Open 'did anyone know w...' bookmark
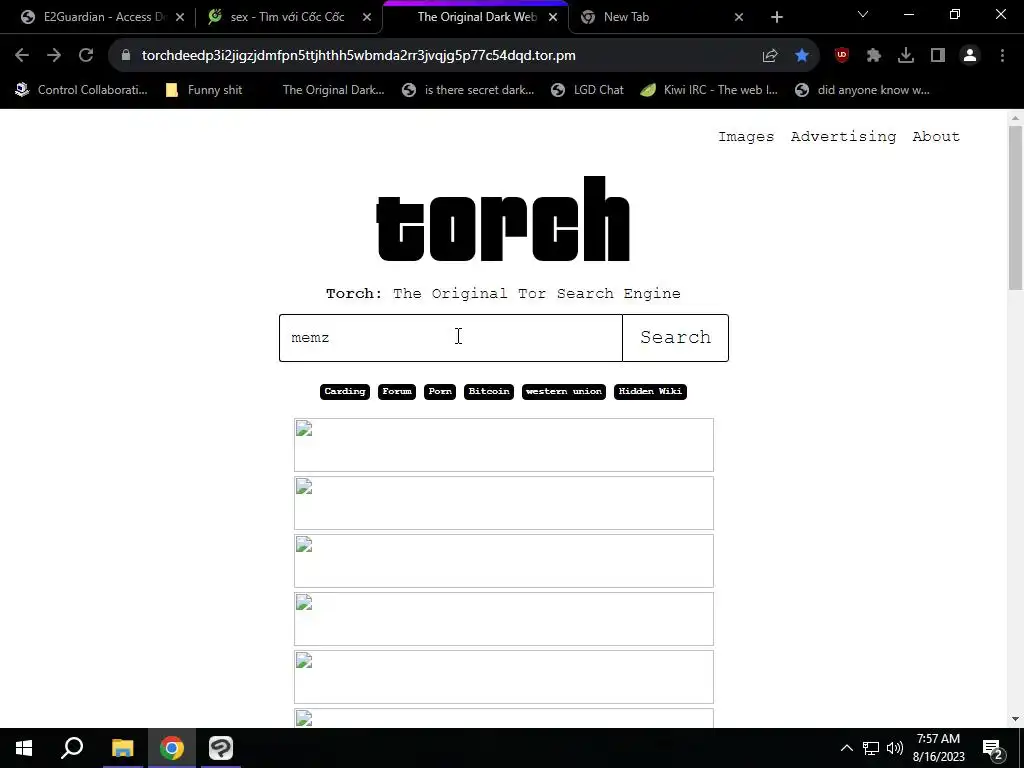This screenshot has height=768, width=1024. [x=862, y=90]
